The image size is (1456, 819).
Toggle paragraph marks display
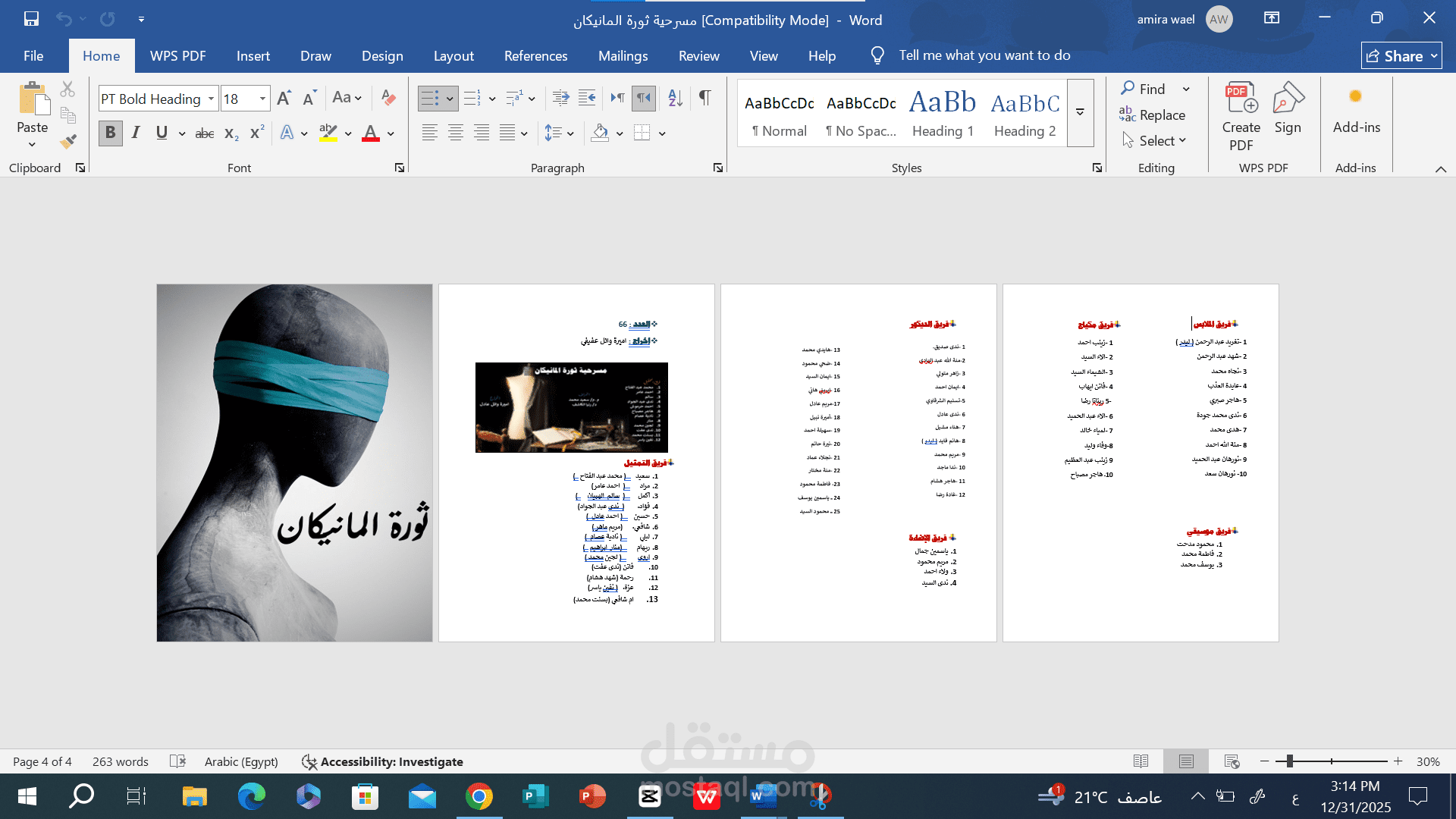click(x=704, y=98)
